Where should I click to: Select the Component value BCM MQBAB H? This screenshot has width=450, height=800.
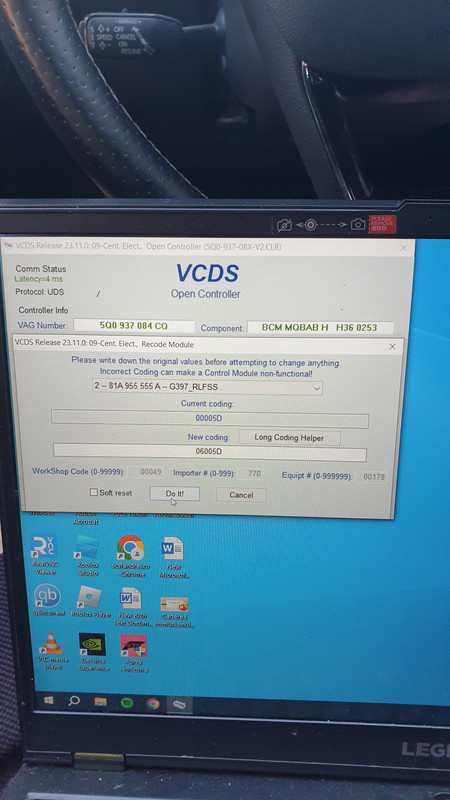(x=320, y=328)
